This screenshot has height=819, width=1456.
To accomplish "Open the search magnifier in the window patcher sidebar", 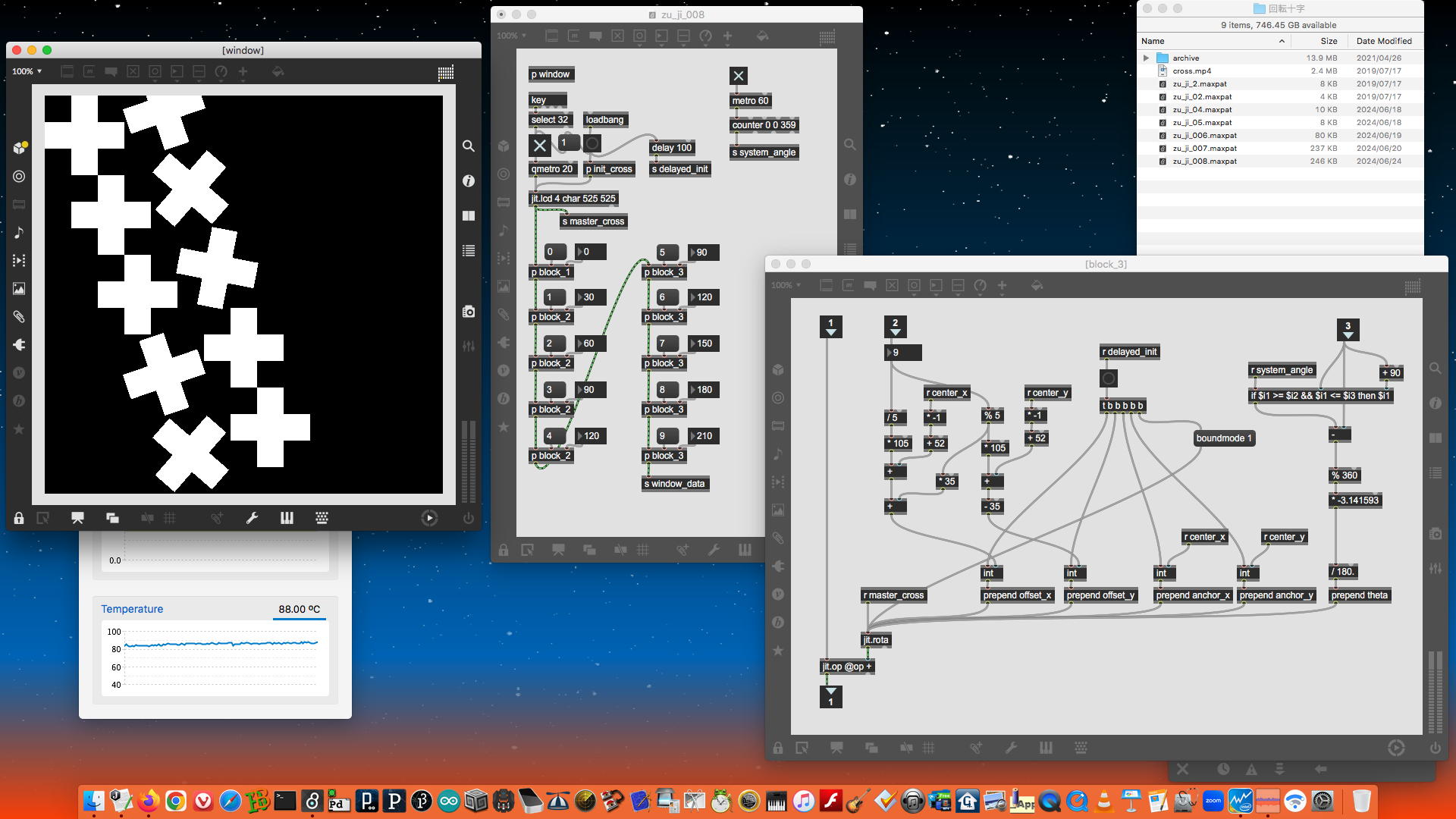I will pos(469,146).
